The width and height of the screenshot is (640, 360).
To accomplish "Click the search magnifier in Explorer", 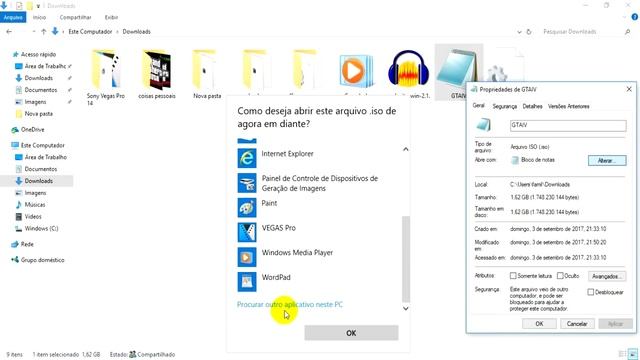I will tap(627, 31).
